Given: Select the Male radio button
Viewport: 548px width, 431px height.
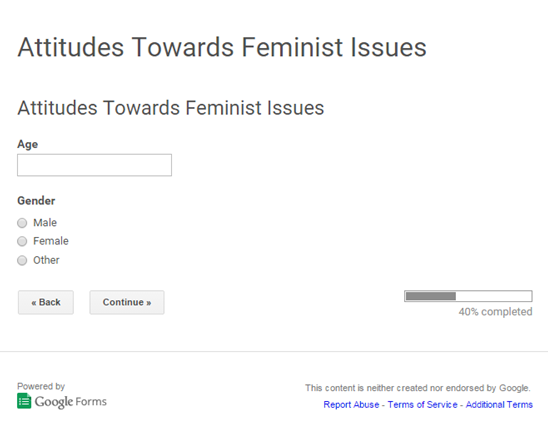Looking at the screenshot, I should pos(22,223).
